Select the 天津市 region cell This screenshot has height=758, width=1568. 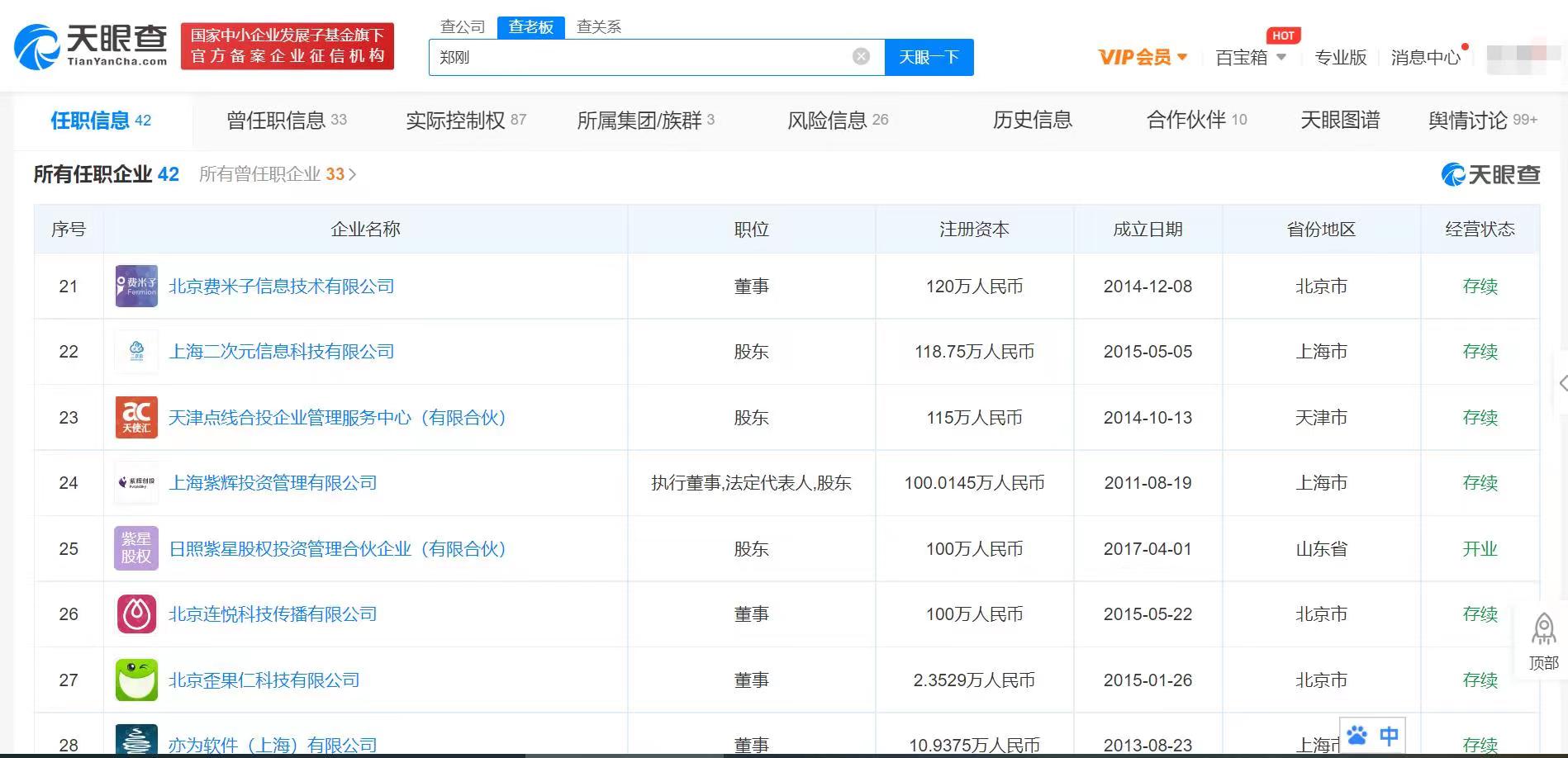tap(1321, 417)
